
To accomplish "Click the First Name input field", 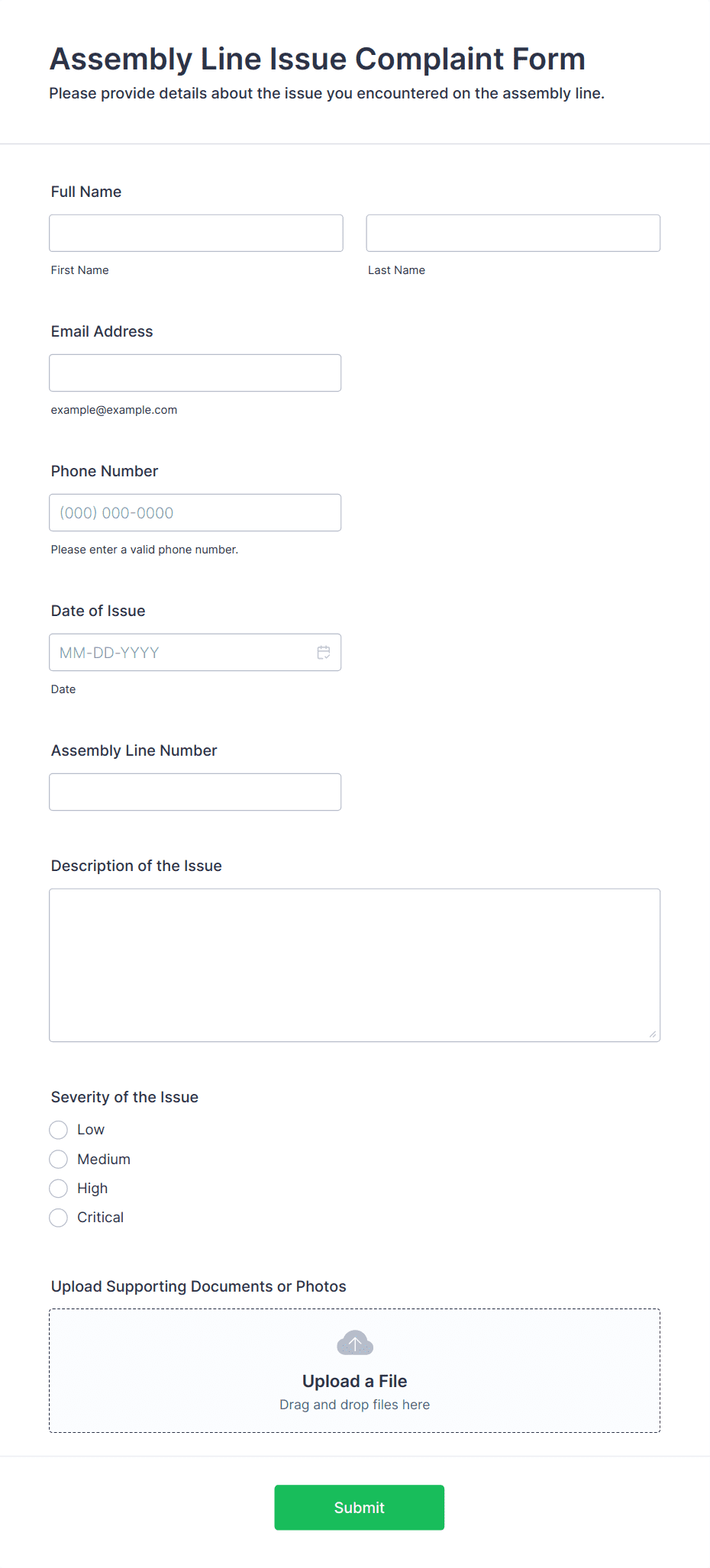I will pyautogui.click(x=196, y=233).
